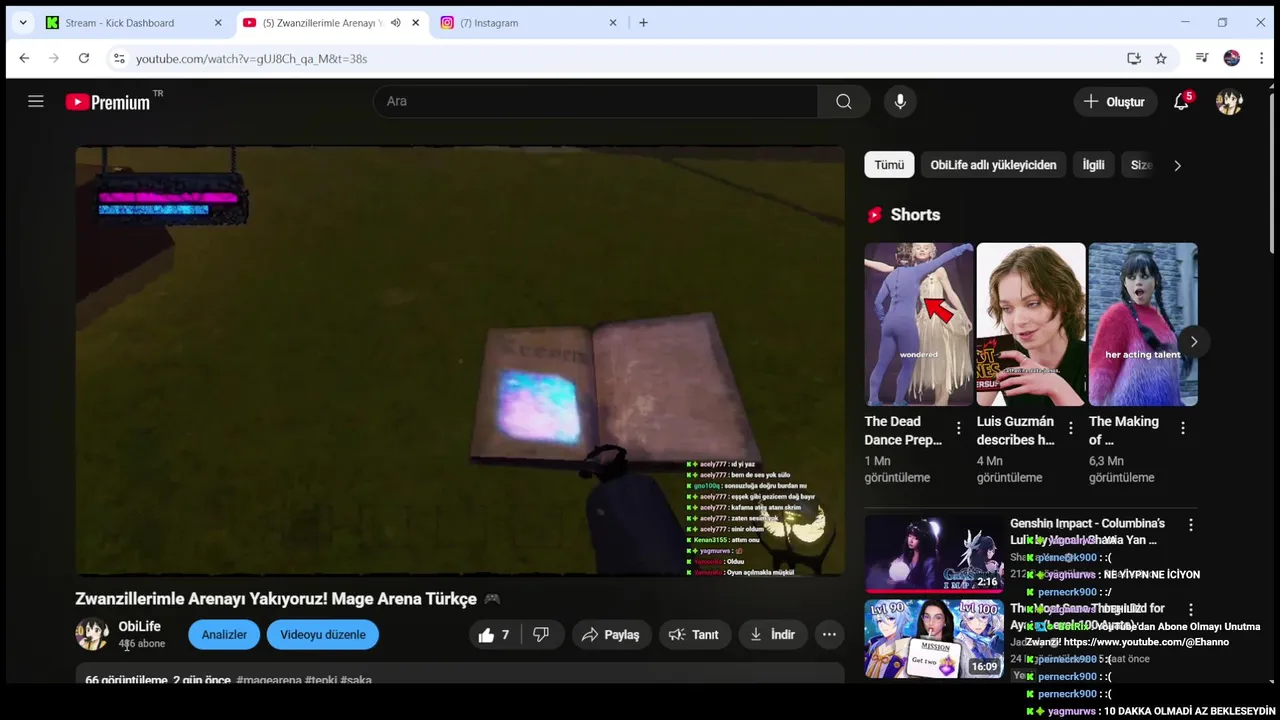
Task: Bookmark this page with the star icon
Action: point(1161,59)
